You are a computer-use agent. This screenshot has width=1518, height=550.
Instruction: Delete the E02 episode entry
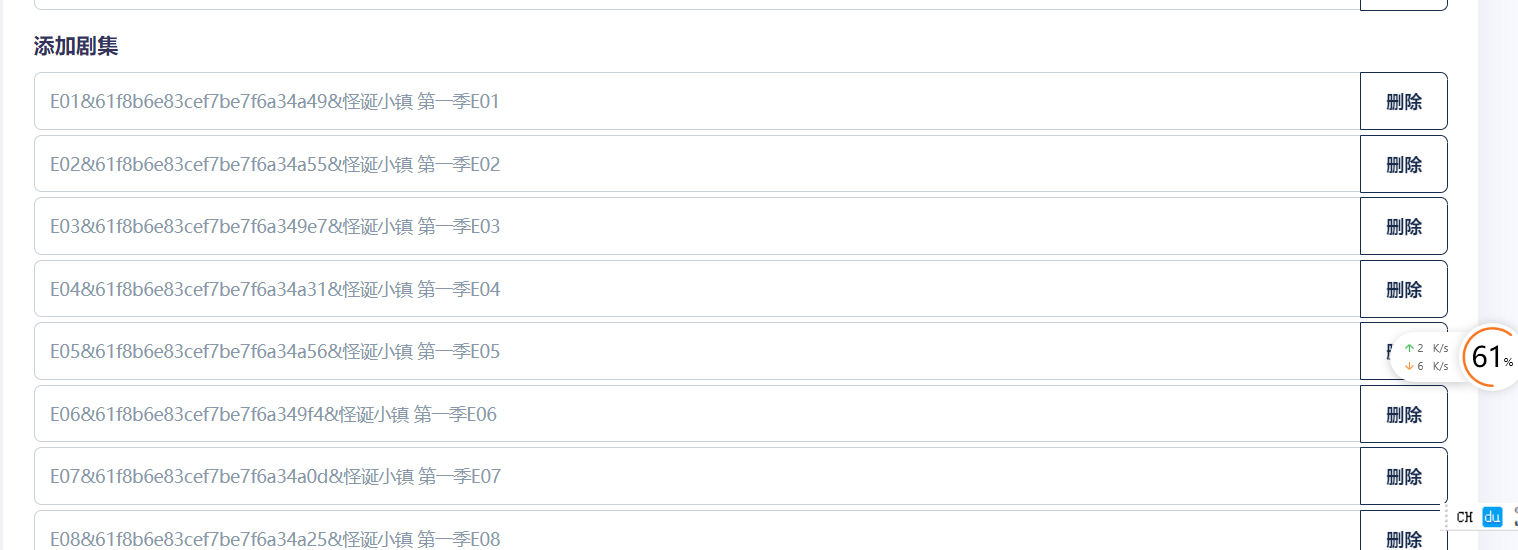(x=1403, y=164)
